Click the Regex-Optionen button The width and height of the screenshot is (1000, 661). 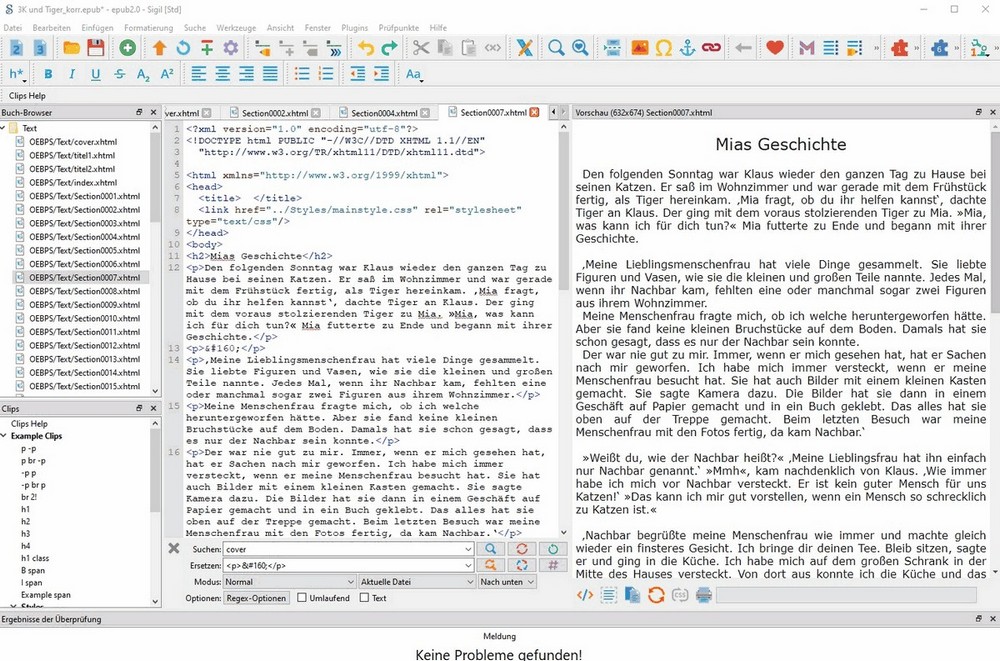coord(255,598)
